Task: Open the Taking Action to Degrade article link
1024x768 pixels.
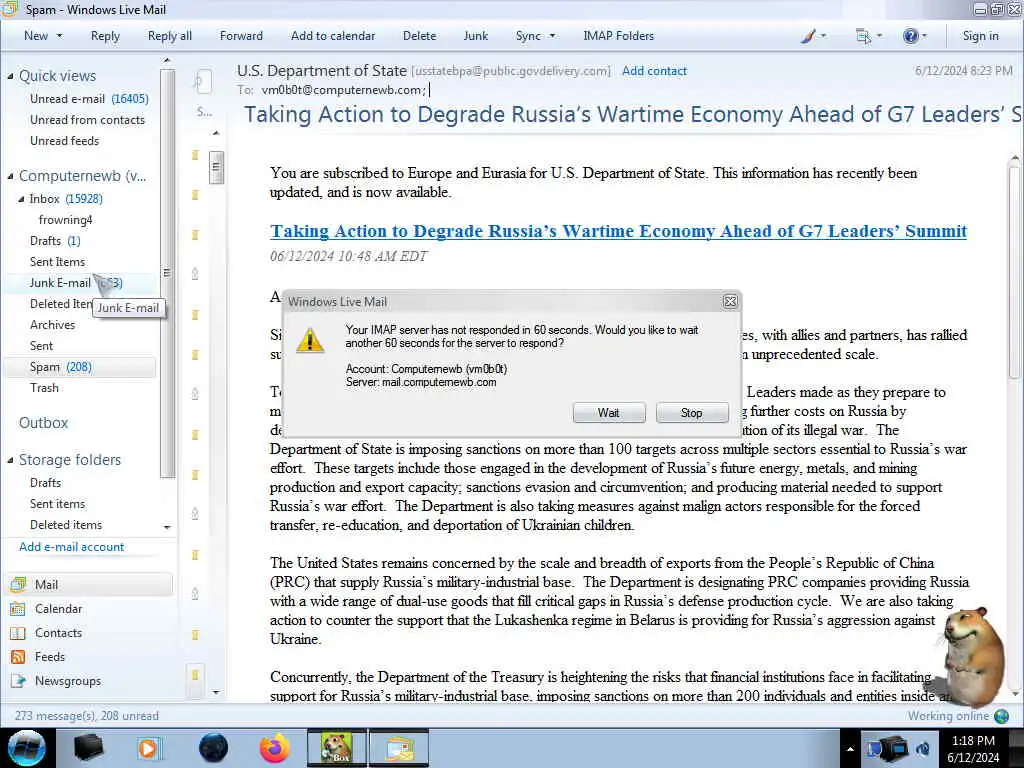Action: tap(618, 231)
